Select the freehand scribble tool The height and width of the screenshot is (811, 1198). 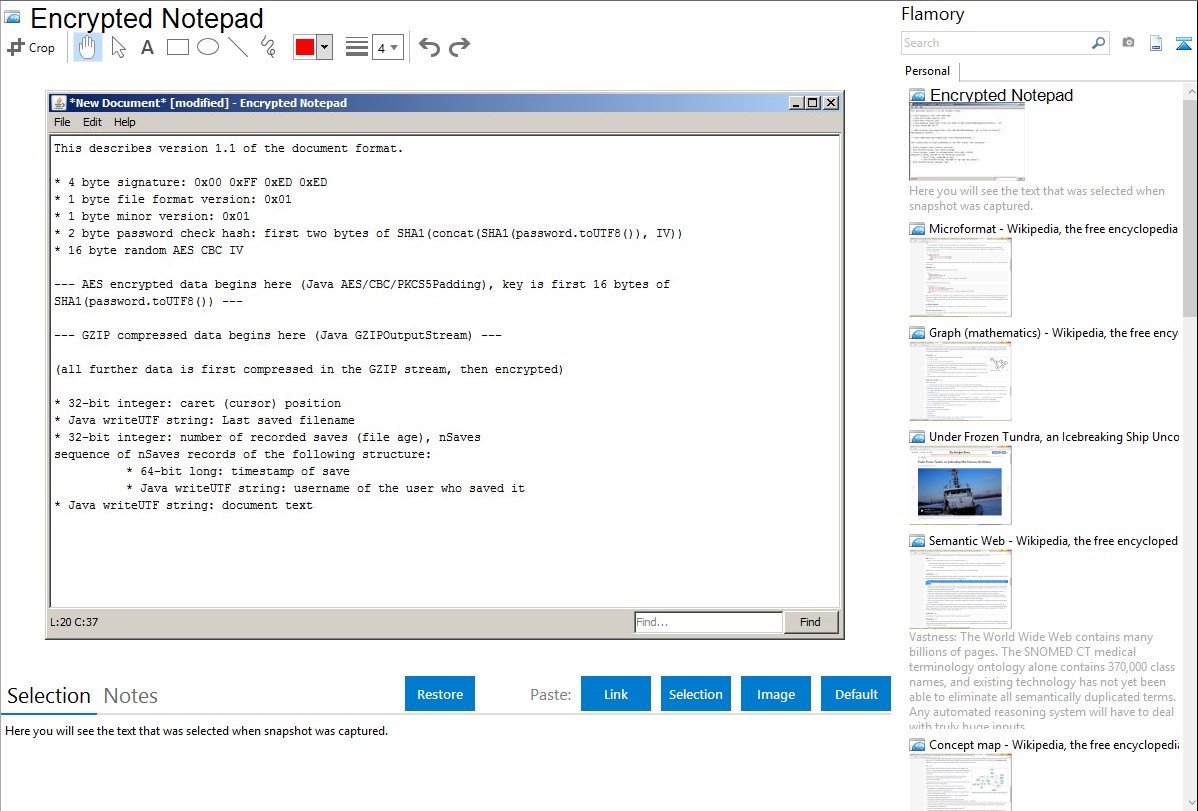(267, 47)
